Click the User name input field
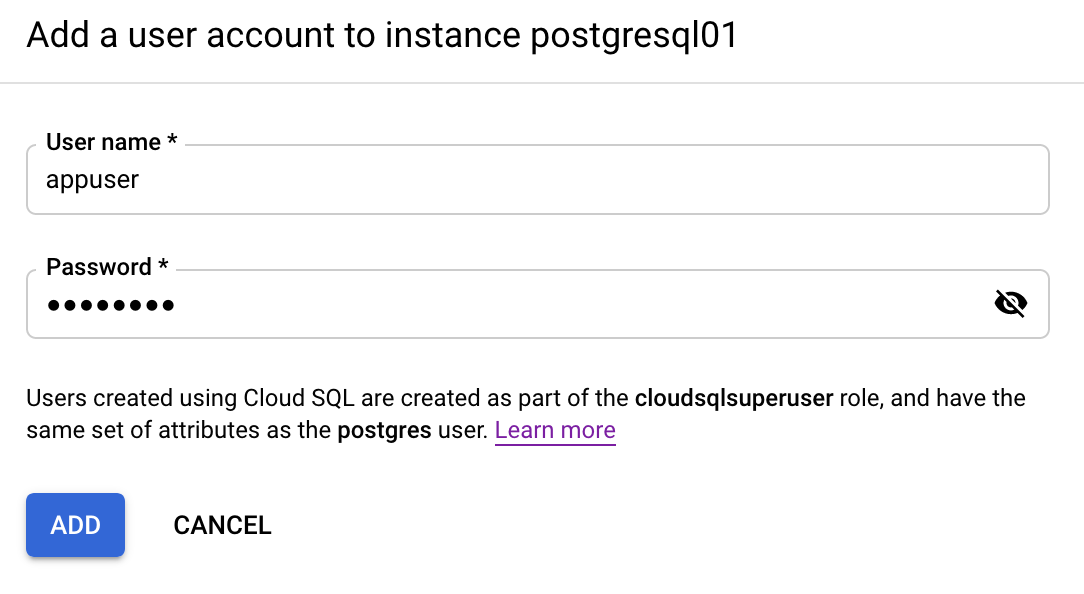The width and height of the screenshot is (1084, 594). click(x=537, y=180)
